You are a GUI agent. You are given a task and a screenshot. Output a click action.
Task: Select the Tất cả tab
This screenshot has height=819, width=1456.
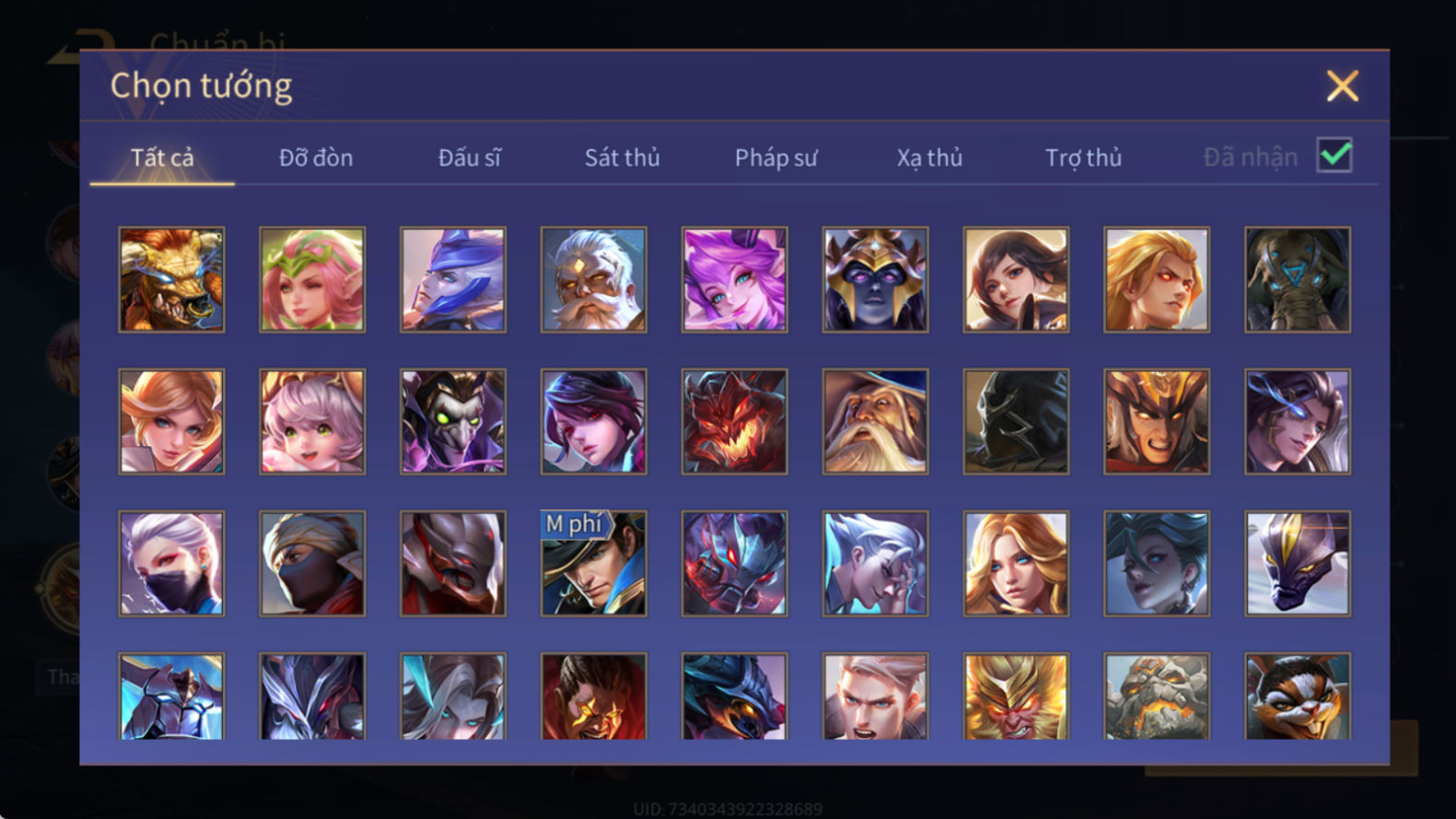pos(162,158)
